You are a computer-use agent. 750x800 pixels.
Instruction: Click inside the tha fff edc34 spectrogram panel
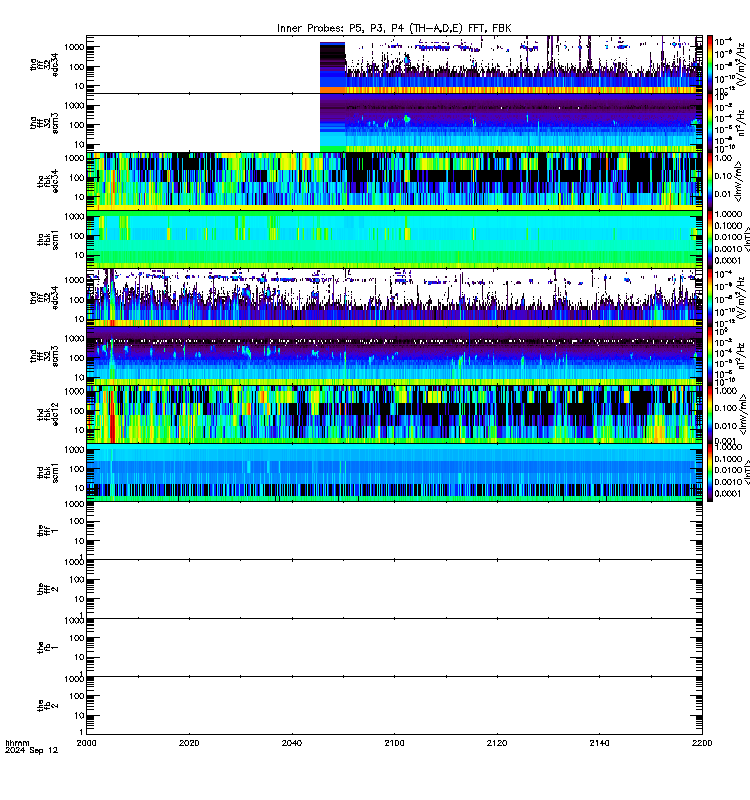pos(394,64)
